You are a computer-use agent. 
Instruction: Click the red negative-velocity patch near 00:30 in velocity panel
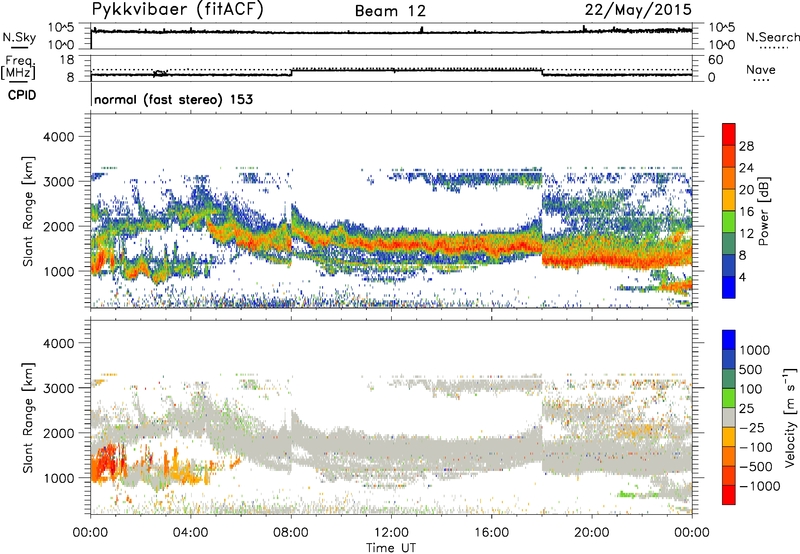pos(105,464)
